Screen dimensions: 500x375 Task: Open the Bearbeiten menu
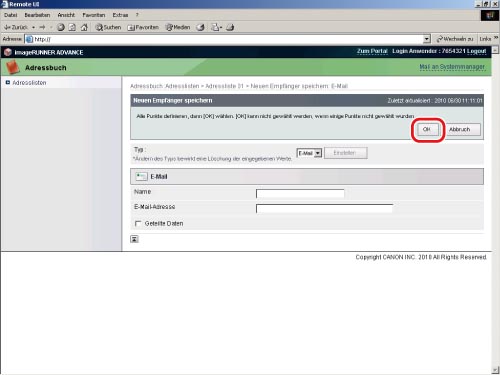[37, 15]
